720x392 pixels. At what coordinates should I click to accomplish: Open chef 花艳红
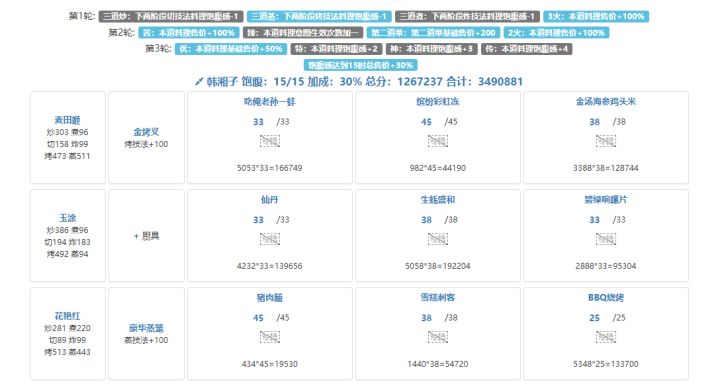(68, 316)
